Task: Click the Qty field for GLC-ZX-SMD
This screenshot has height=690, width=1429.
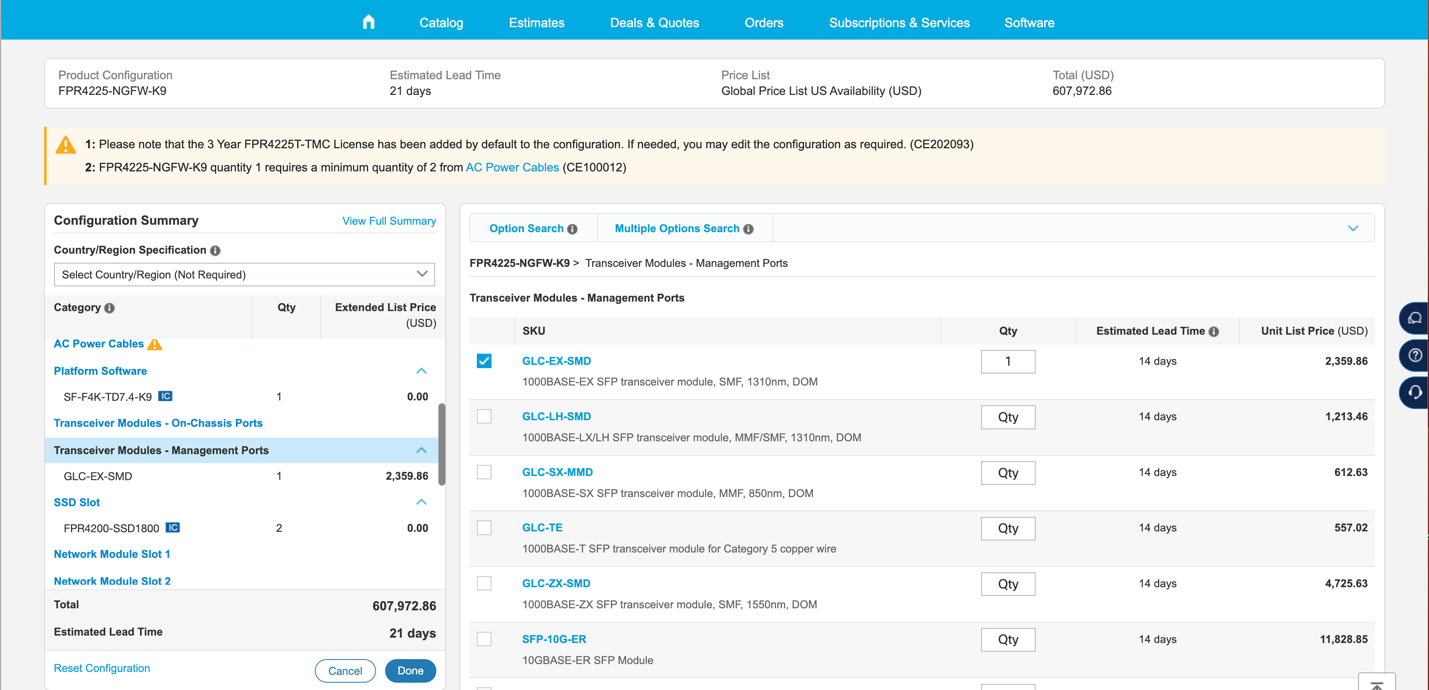Action: tap(1008, 584)
